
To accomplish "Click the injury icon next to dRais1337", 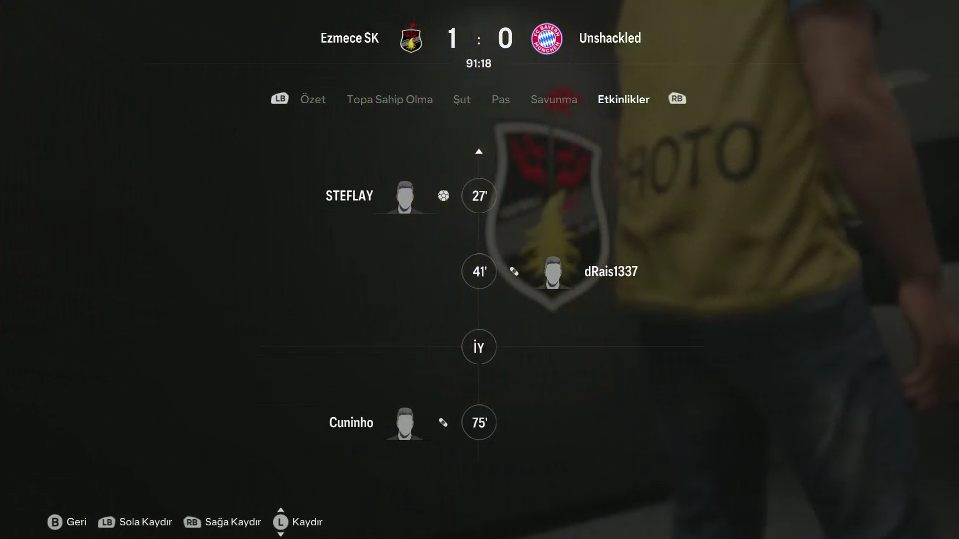I will (x=514, y=271).
